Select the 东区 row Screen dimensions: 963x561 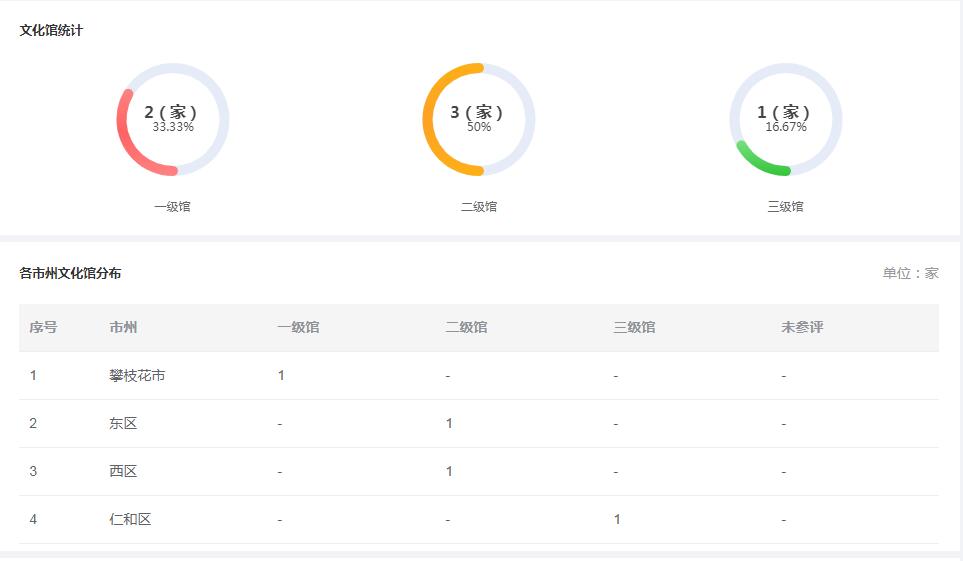tap(479, 423)
